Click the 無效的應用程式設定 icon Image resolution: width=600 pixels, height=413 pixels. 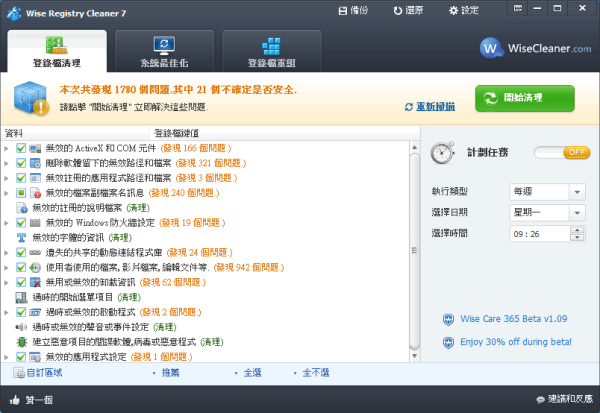point(35,357)
